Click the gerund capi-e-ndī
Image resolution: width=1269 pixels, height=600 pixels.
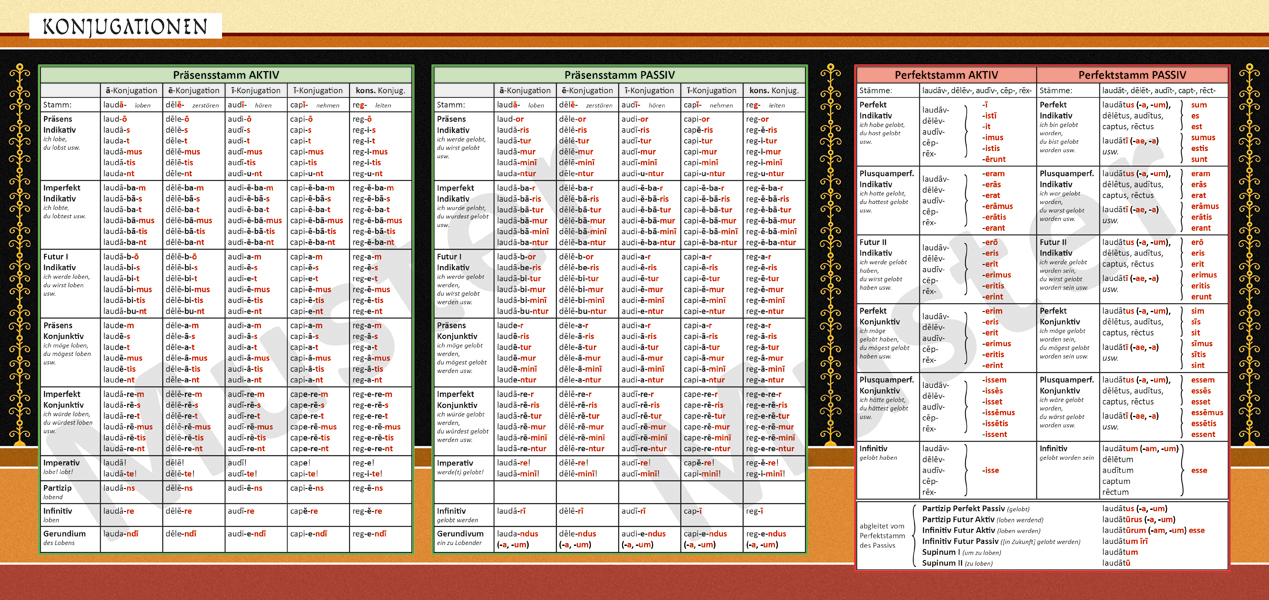point(309,534)
